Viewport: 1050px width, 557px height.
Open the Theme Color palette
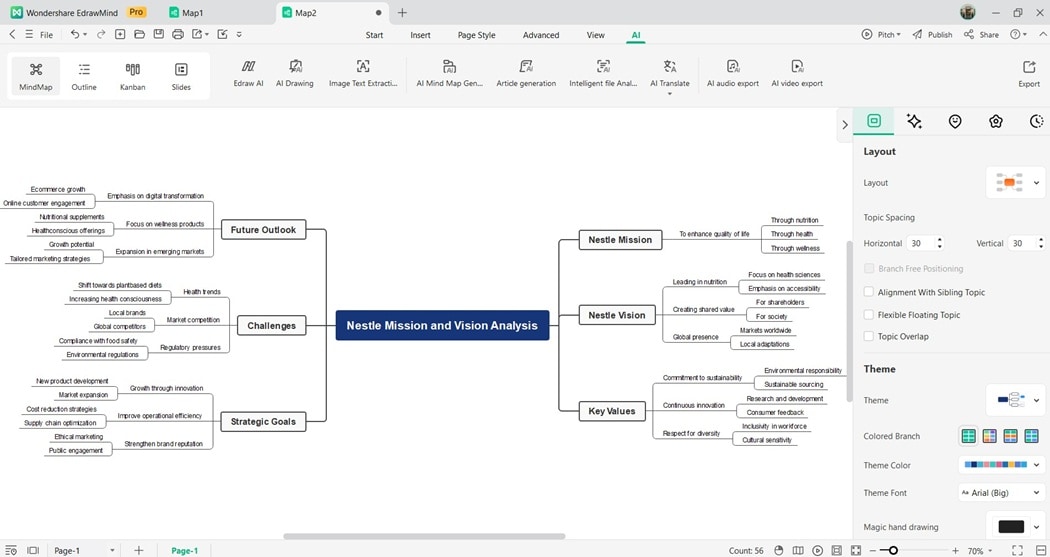click(1001, 465)
